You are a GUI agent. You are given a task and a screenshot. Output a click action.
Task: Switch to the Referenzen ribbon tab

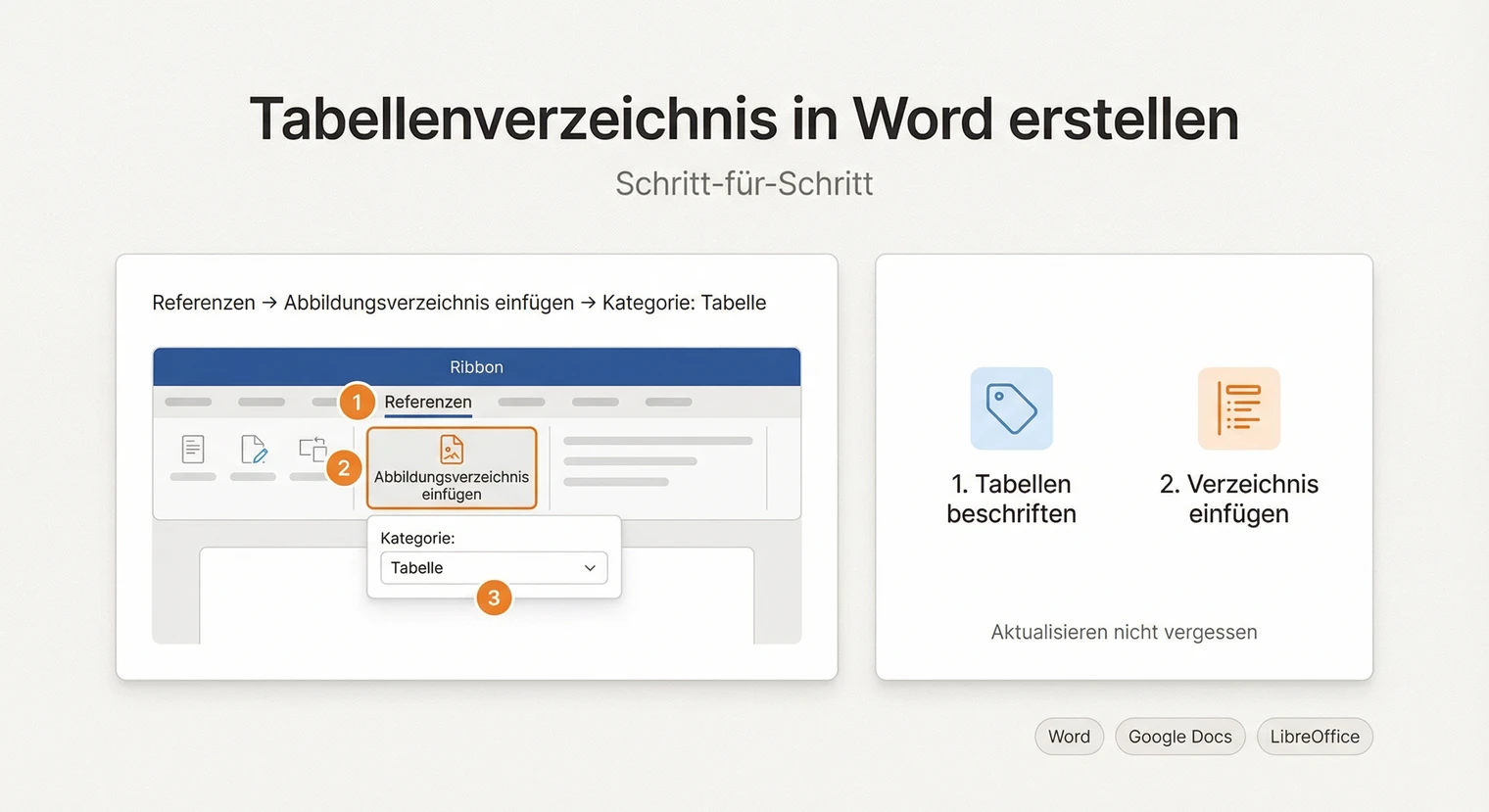(x=427, y=402)
